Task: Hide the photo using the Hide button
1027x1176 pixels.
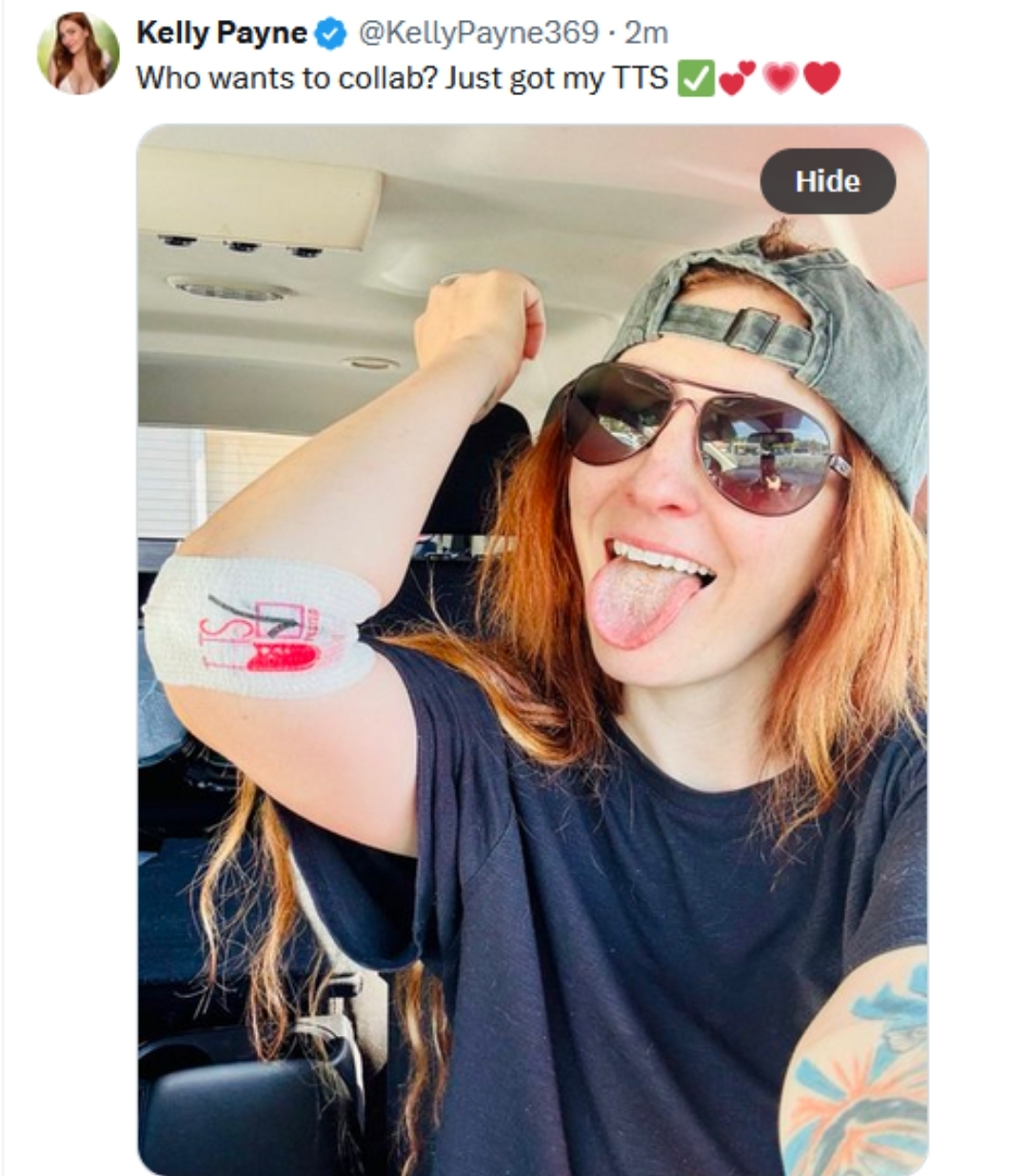Action: tap(827, 181)
